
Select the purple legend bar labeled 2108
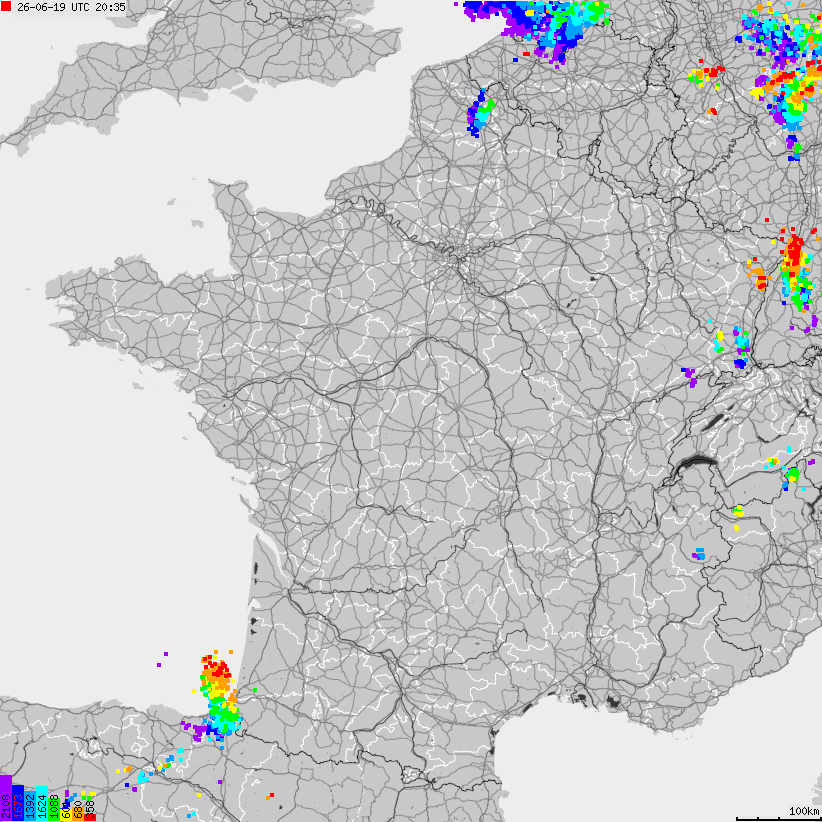pos(6,798)
